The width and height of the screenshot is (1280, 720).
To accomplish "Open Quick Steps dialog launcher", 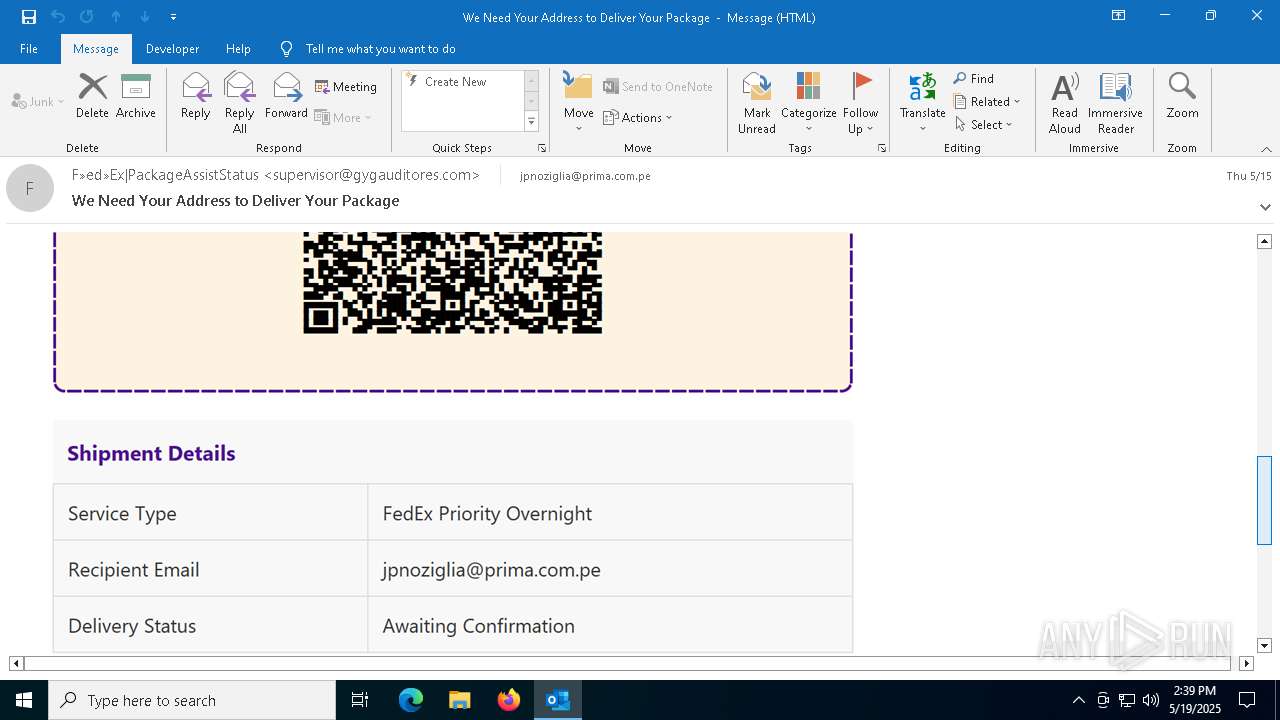I will point(542,148).
